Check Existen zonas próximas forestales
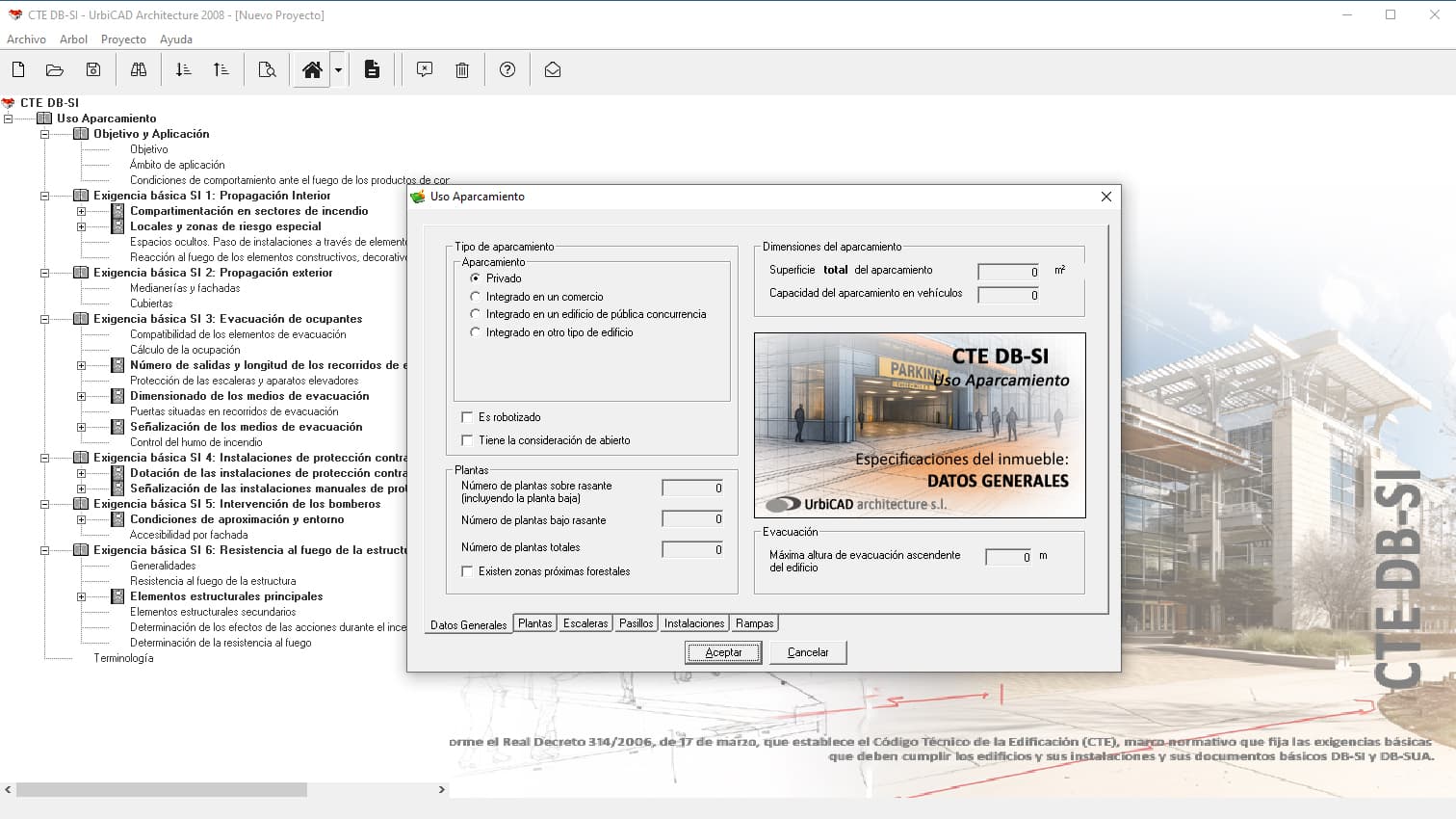The height and width of the screenshot is (819, 1456). 467,571
